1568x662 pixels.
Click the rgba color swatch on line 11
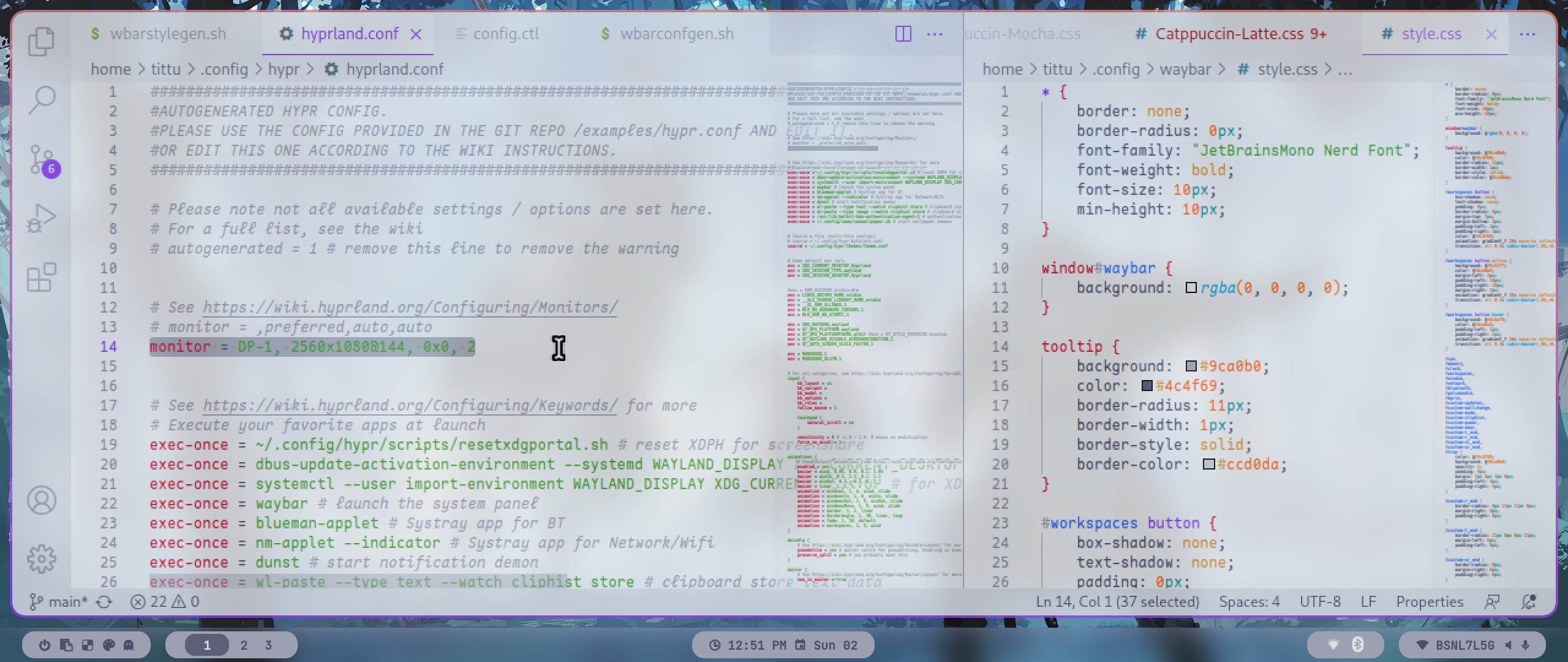click(x=1189, y=287)
